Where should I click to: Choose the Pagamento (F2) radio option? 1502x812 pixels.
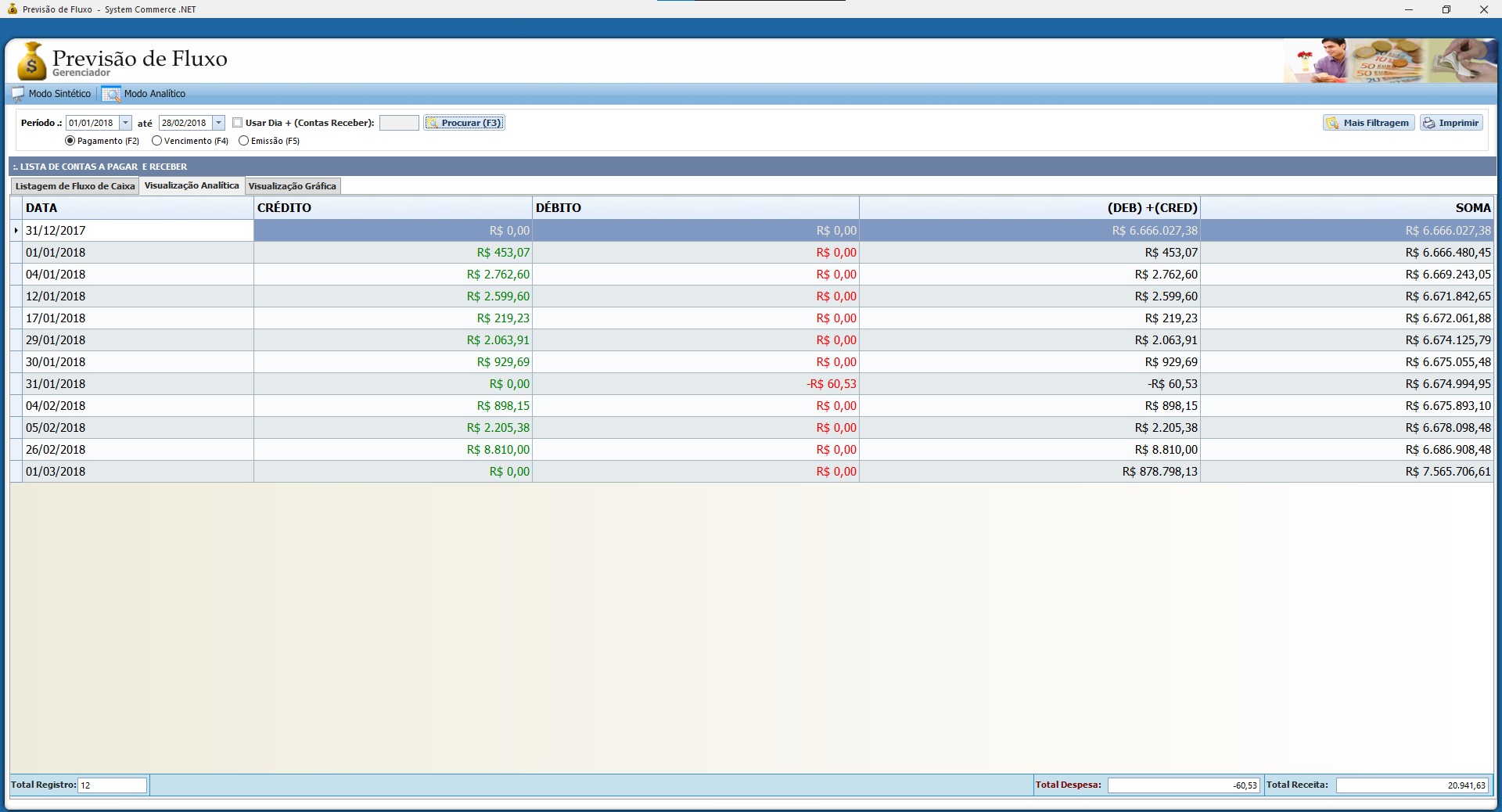coord(70,141)
